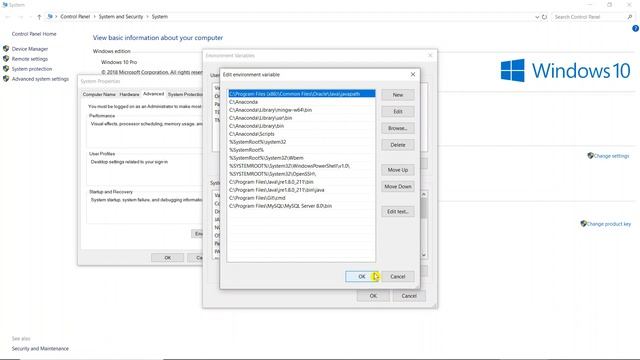Click the Advanced system settings shield icon

(x=6, y=79)
